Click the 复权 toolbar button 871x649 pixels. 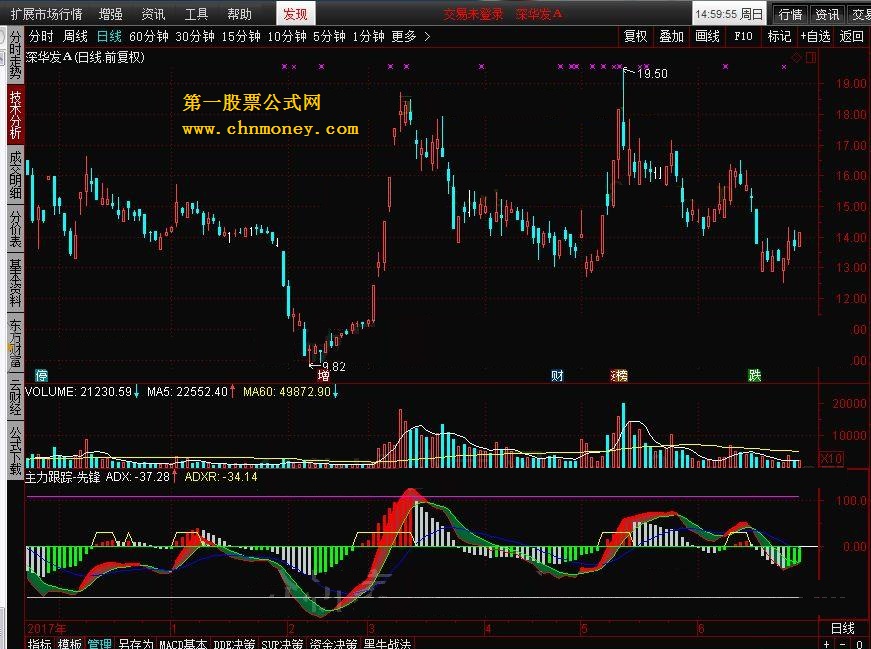tap(635, 37)
